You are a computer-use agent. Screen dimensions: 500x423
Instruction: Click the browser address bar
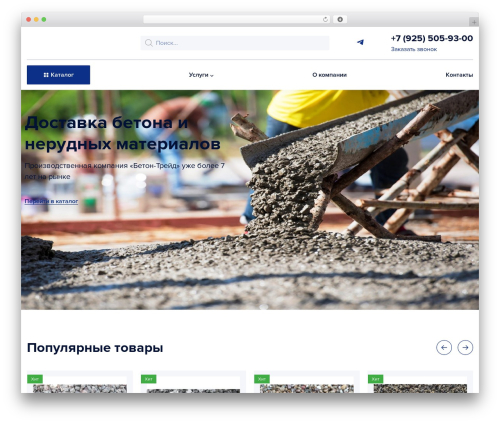(237, 19)
